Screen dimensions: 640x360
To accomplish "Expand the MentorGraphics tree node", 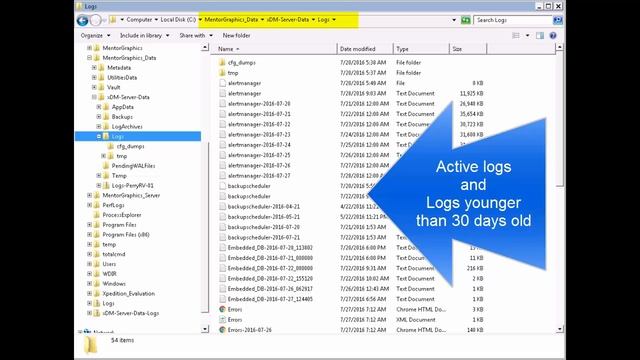I will [x=89, y=48].
